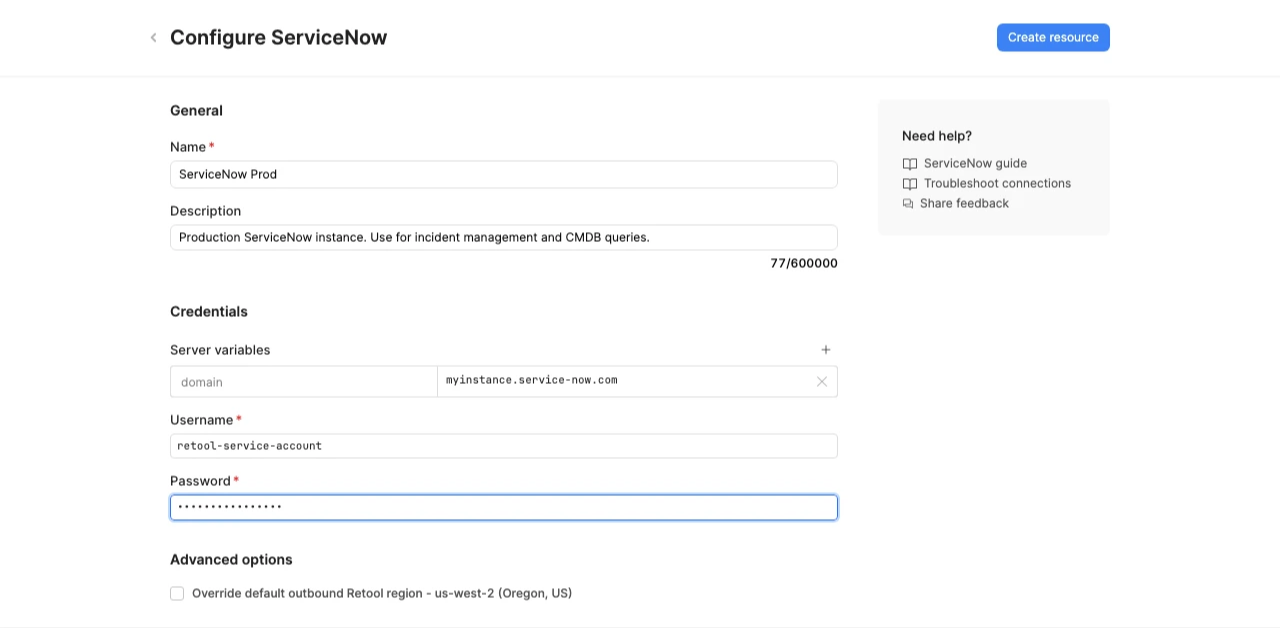Enable Override default outbound Retool region checkbox
Viewport: 1280px width, 628px height.
pos(177,594)
